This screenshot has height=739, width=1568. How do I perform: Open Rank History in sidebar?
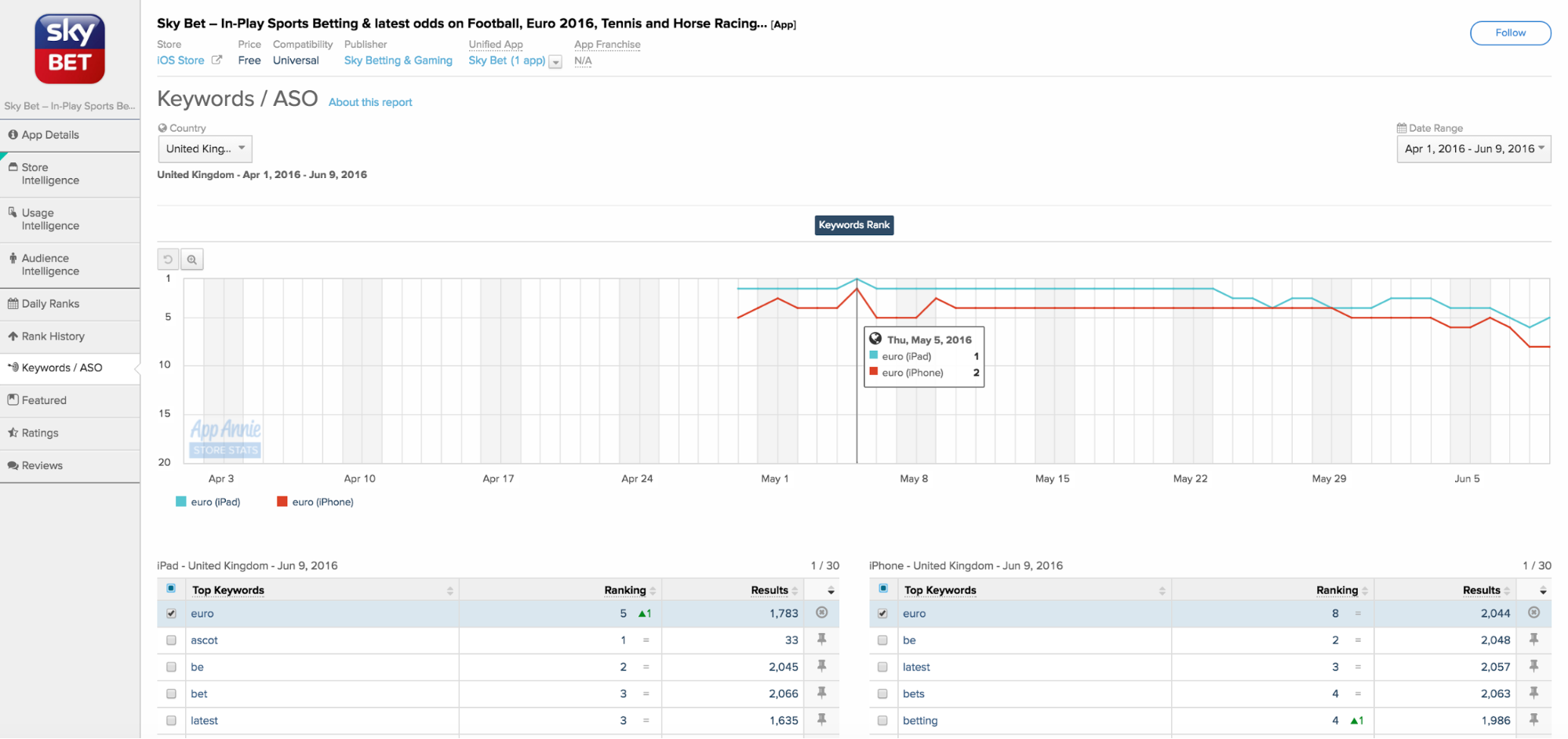pos(53,337)
